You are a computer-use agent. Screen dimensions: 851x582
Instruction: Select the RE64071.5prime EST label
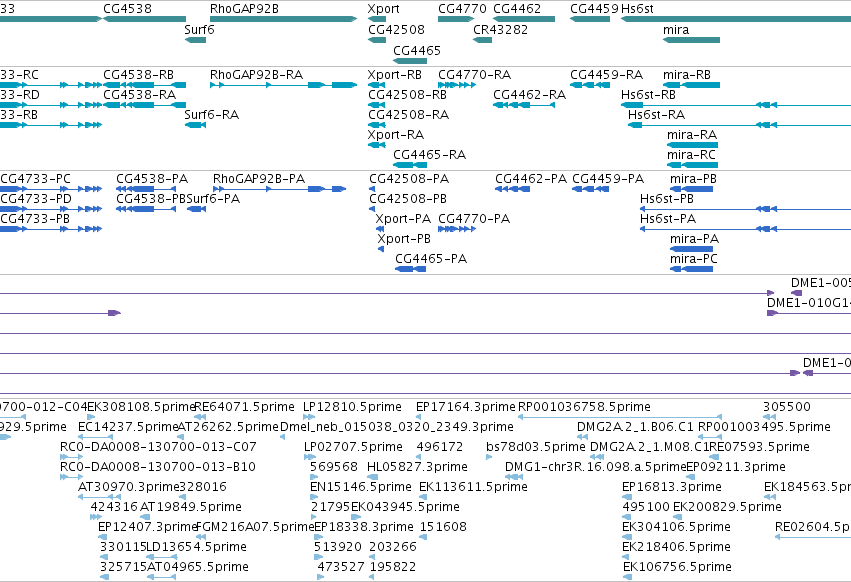pyautogui.click(x=244, y=407)
